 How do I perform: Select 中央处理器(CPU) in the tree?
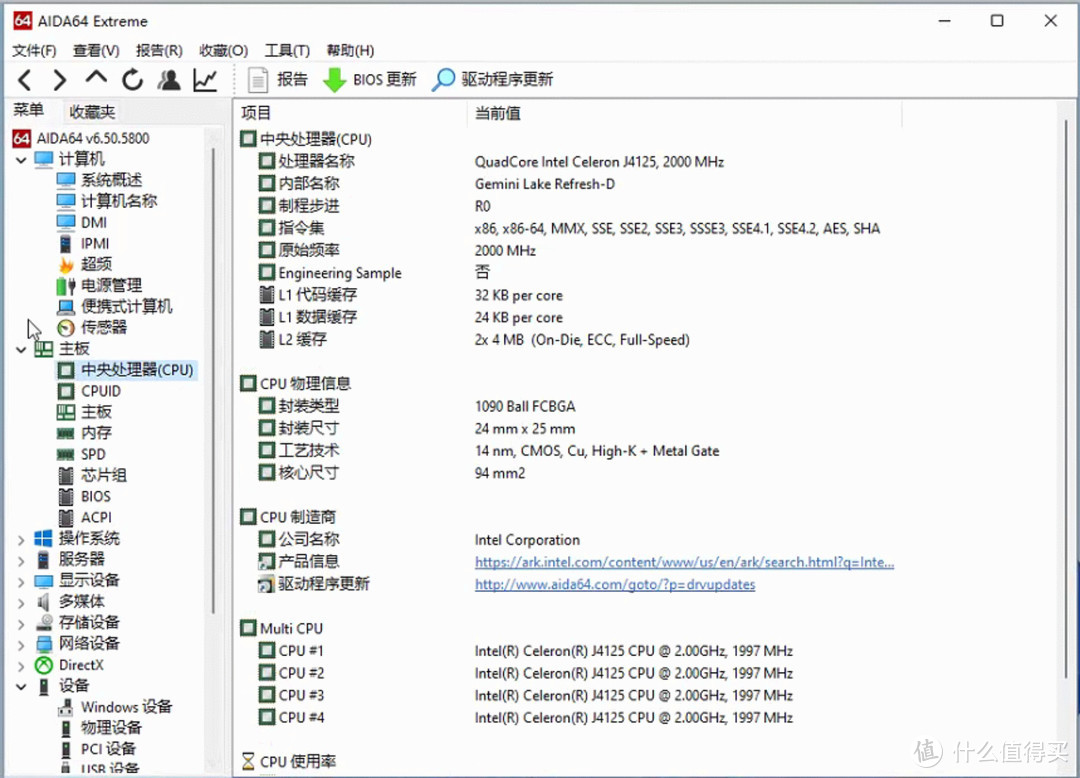pyautogui.click(x=126, y=370)
